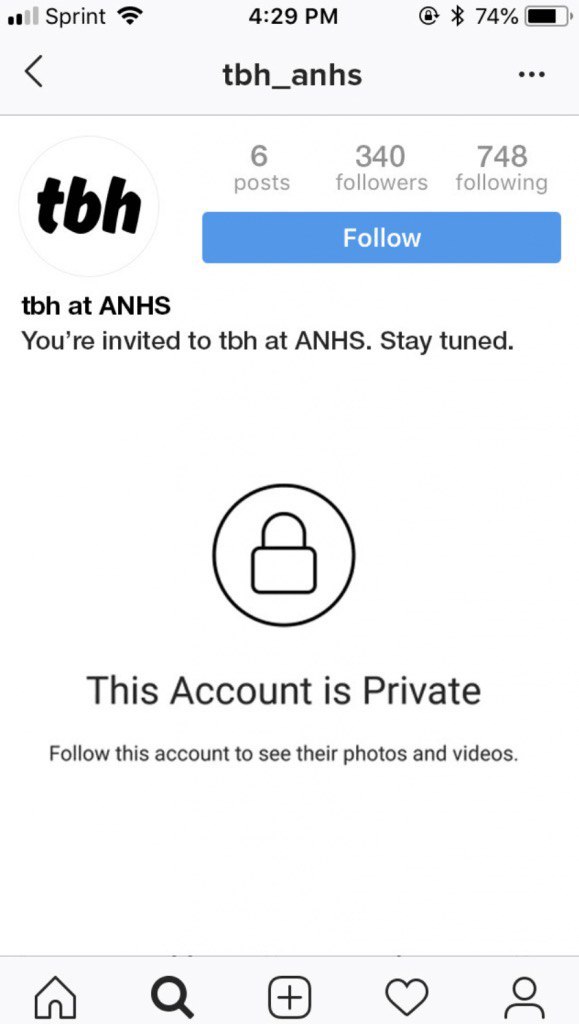Tap the 6 posts count
Viewport: 579px width, 1024px height.
click(x=261, y=168)
